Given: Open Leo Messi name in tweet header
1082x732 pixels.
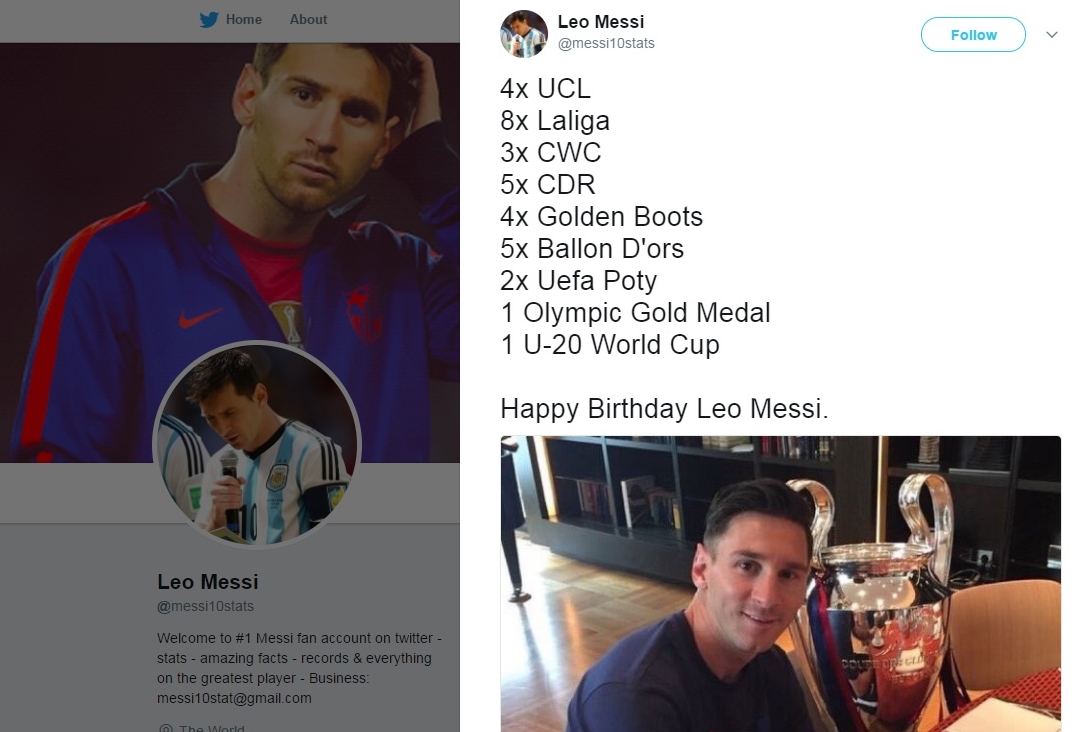Looking at the screenshot, I should [600, 22].
